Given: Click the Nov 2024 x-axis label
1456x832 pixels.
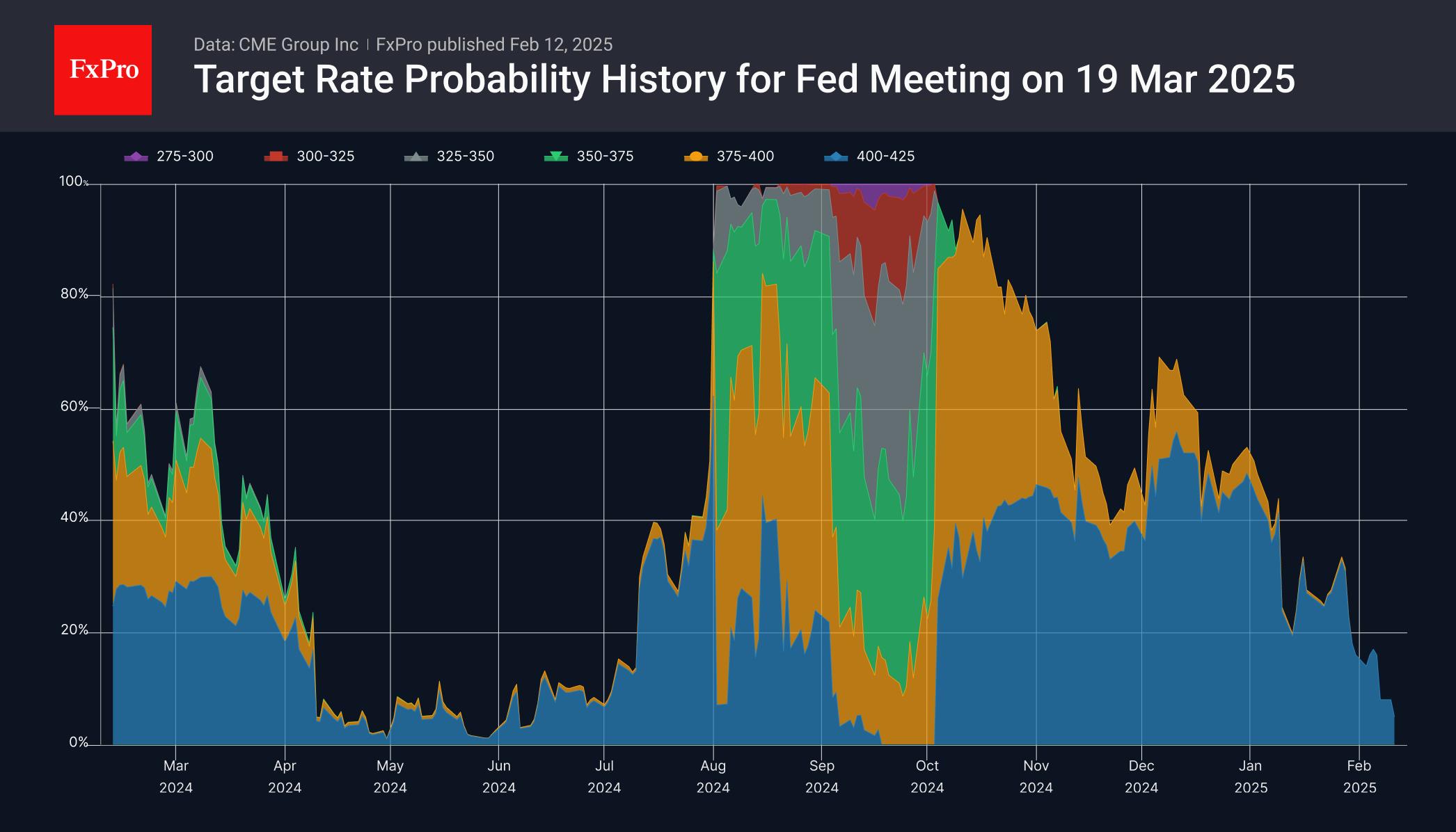Looking at the screenshot, I should click(x=1036, y=776).
